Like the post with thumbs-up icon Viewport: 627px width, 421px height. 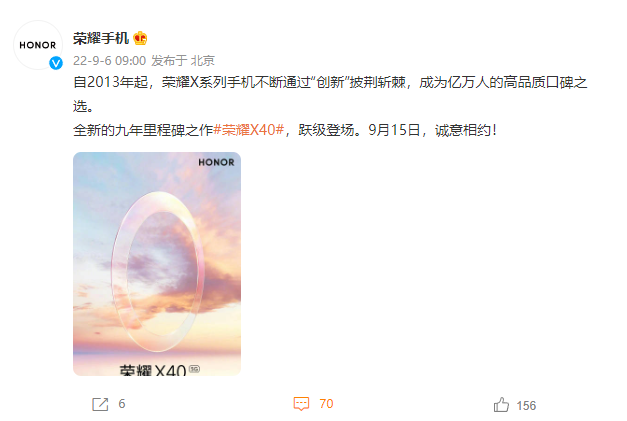[x=501, y=405]
